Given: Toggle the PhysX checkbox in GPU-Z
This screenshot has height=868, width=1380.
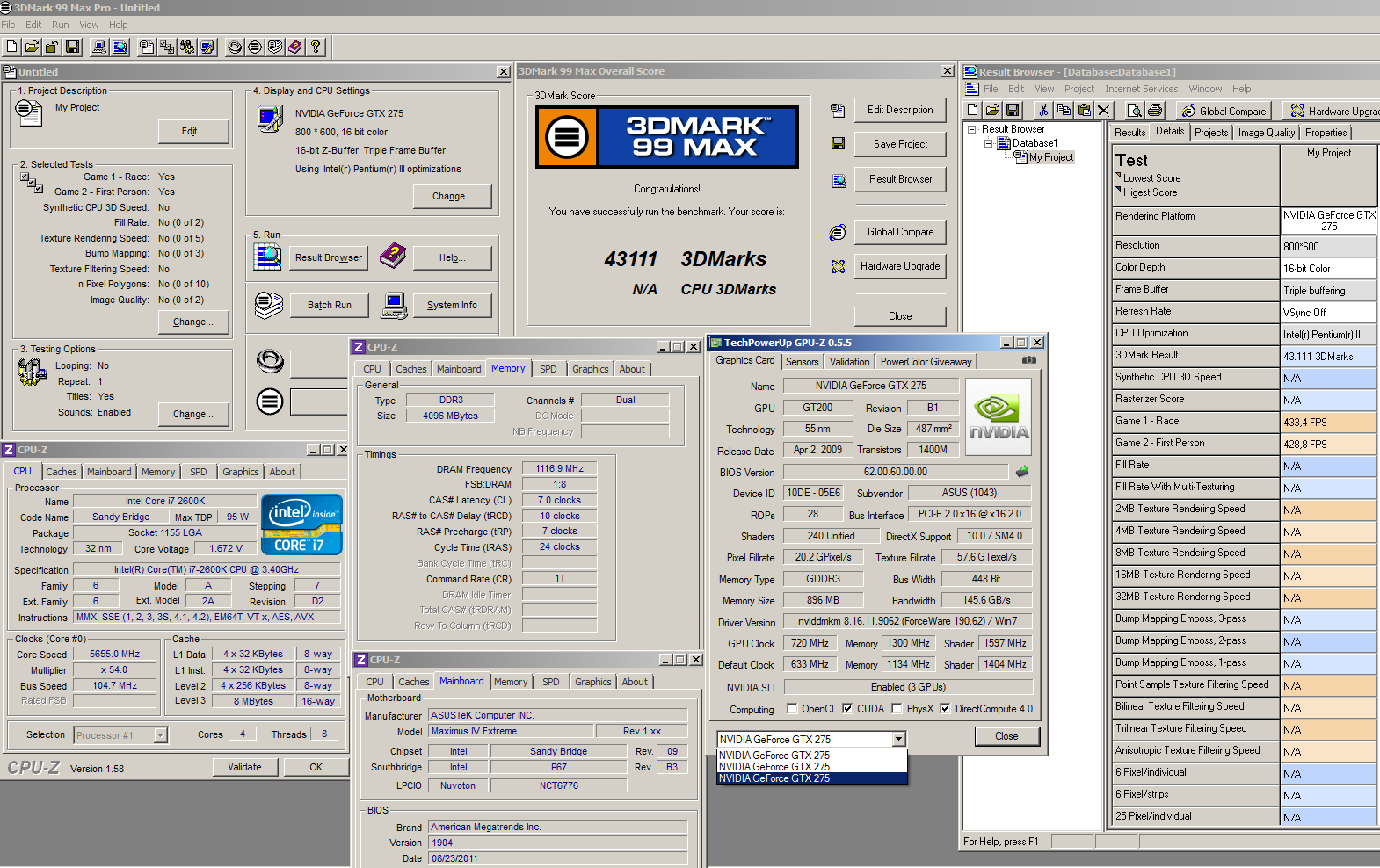Looking at the screenshot, I should [897, 708].
